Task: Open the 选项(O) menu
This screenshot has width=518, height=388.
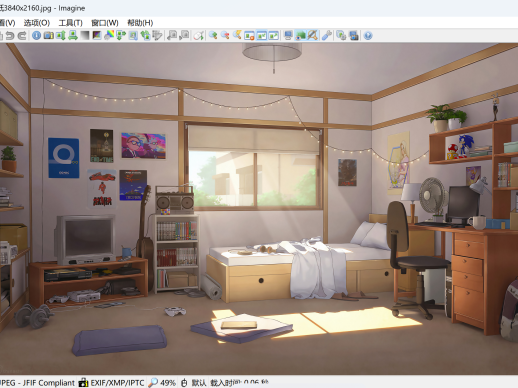Action: point(37,23)
